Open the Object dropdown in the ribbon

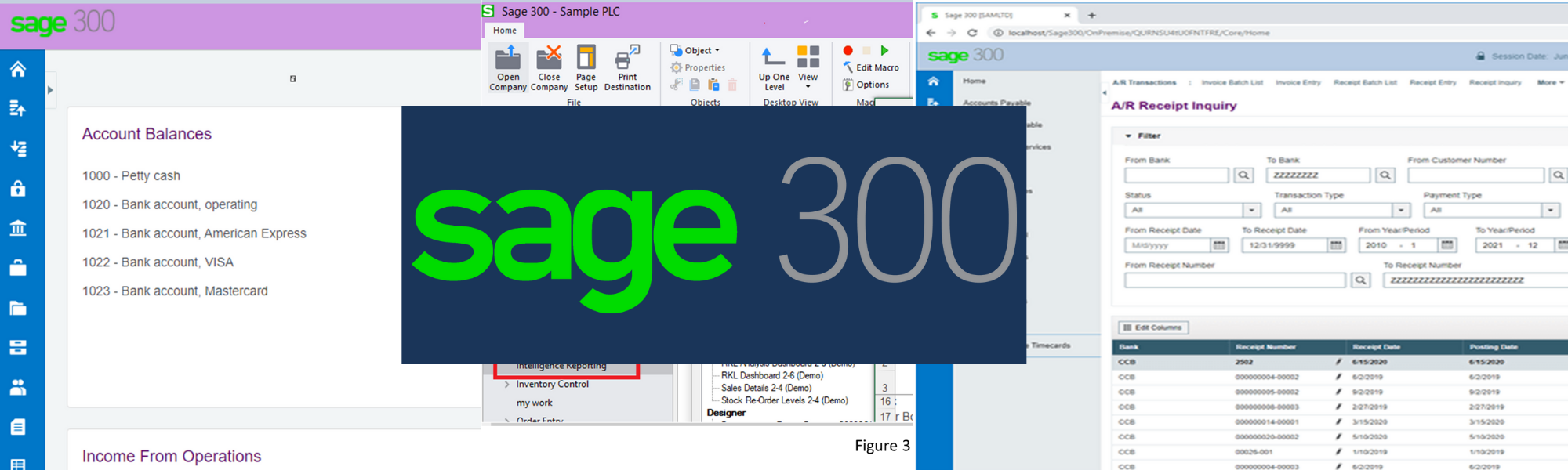tap(695, 50)
